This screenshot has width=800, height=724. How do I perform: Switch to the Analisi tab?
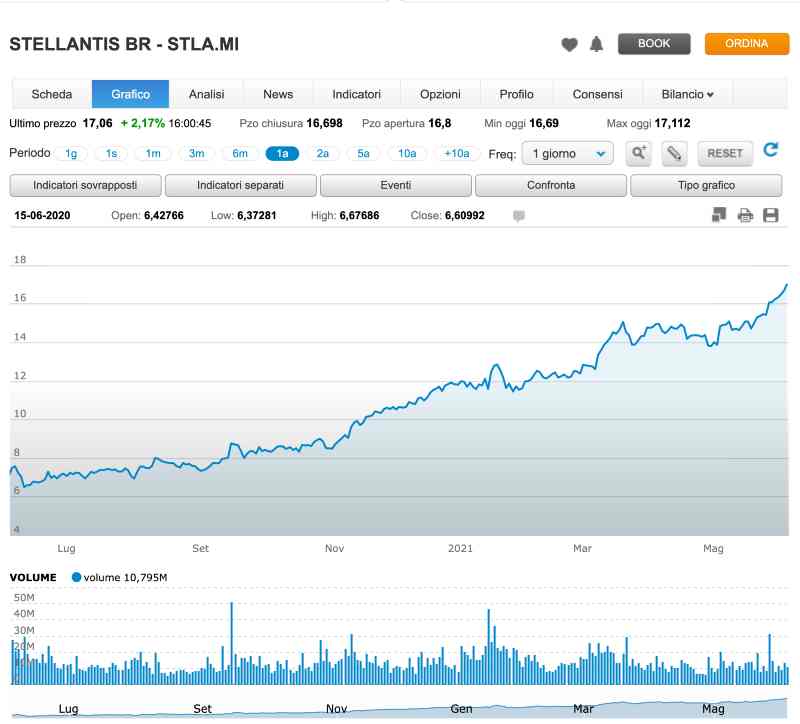click(206, 94)
